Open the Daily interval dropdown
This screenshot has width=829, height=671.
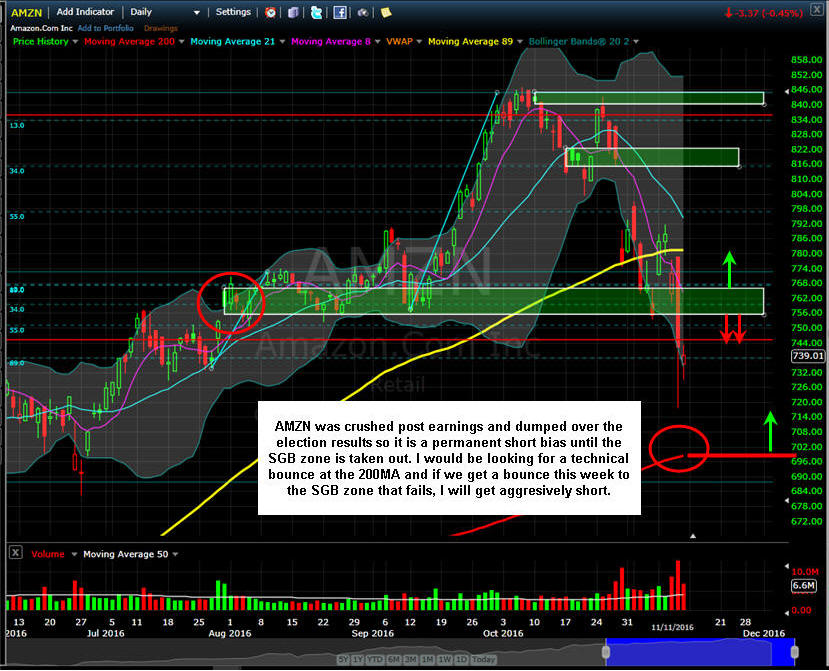[165, 12]
